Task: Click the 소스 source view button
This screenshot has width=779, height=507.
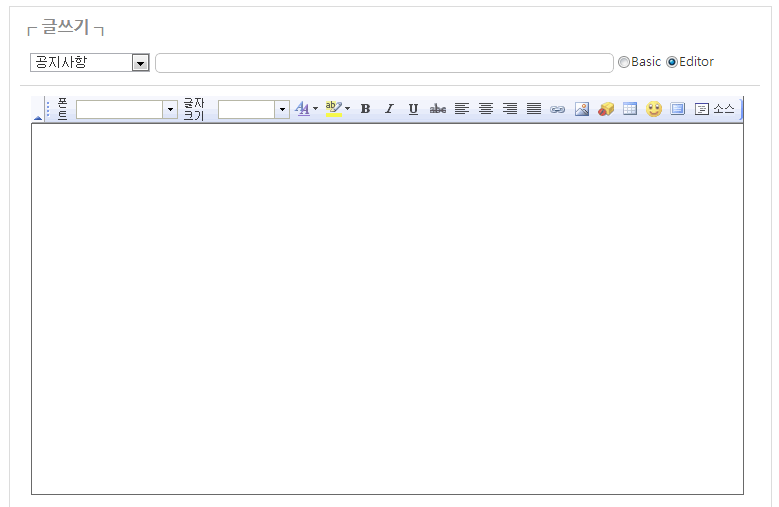Action: coord(715,109)
